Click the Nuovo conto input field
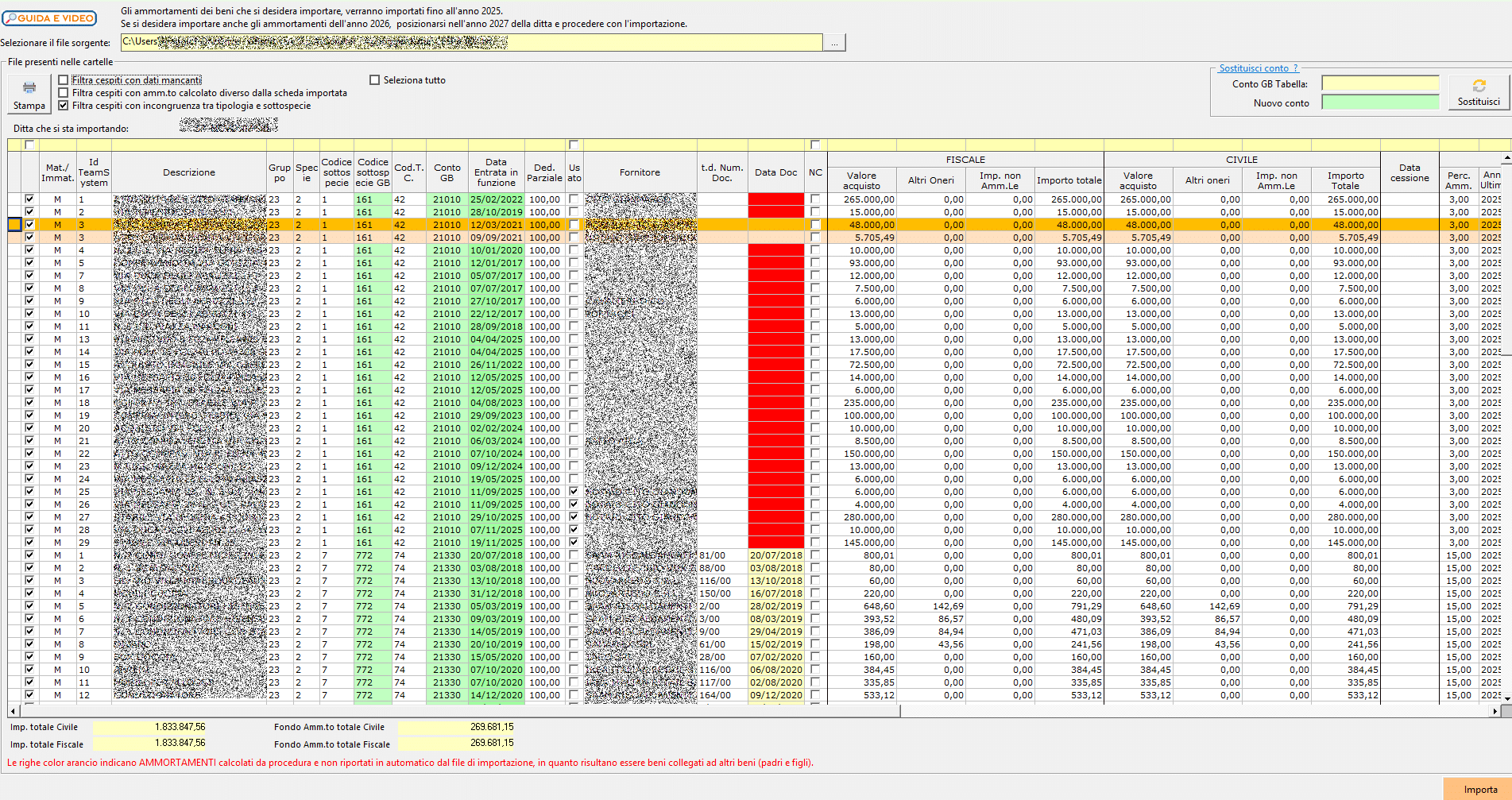The image size is (1512, 800). pyautogui.click(x=1380, y=102)
